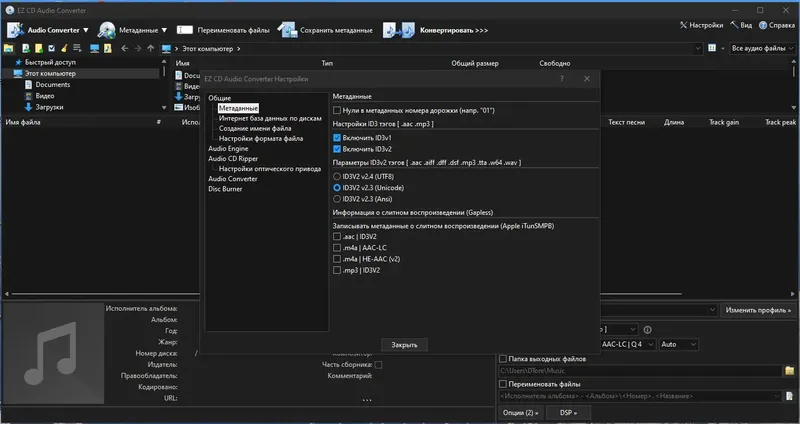Open the profile selection dropdown
800x424 pixels.
(x=712, y=310)
